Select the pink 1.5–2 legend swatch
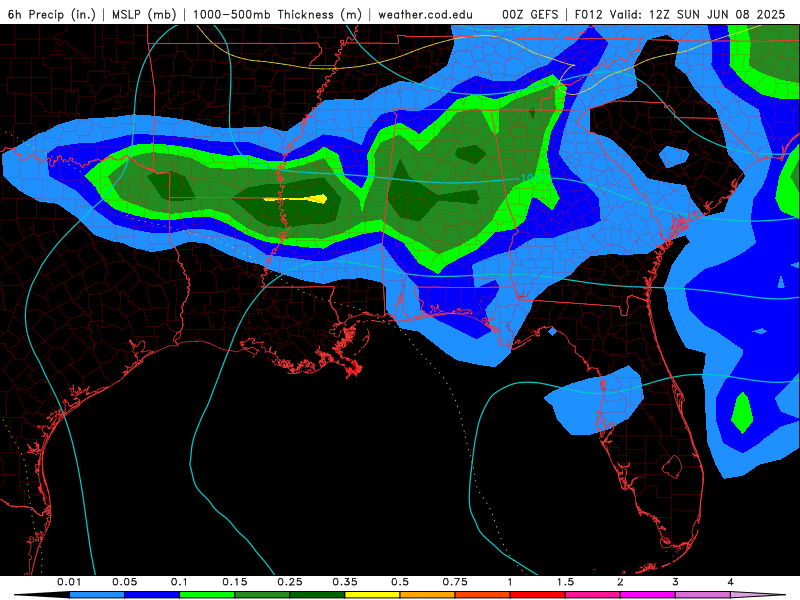Image resolution: width=800 pixels, height=600 pixels. pyautogui.click(x=593, y=595)
